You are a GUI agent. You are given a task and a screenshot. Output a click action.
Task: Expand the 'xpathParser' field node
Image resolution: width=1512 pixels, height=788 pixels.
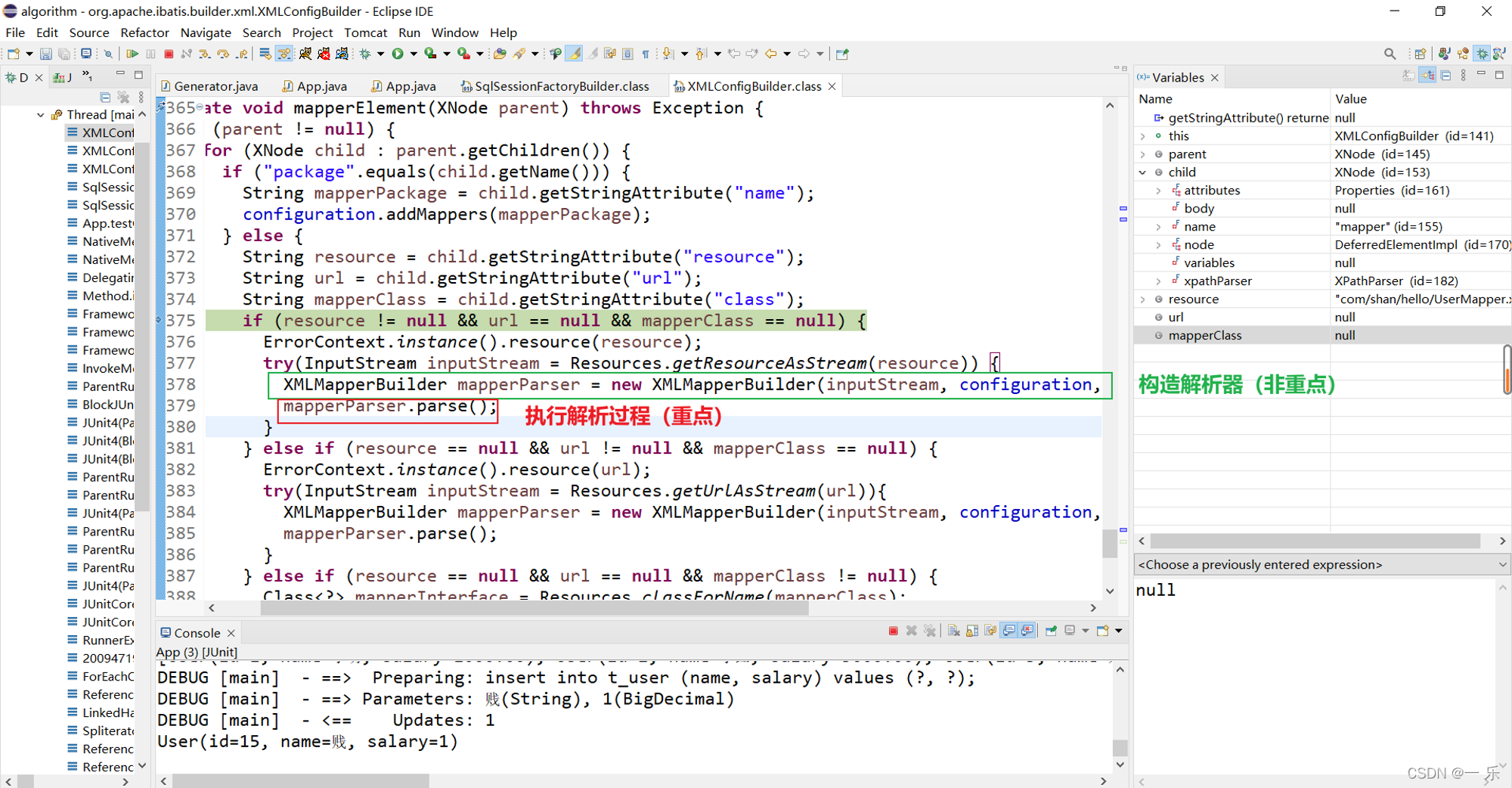pos(1158,281)
